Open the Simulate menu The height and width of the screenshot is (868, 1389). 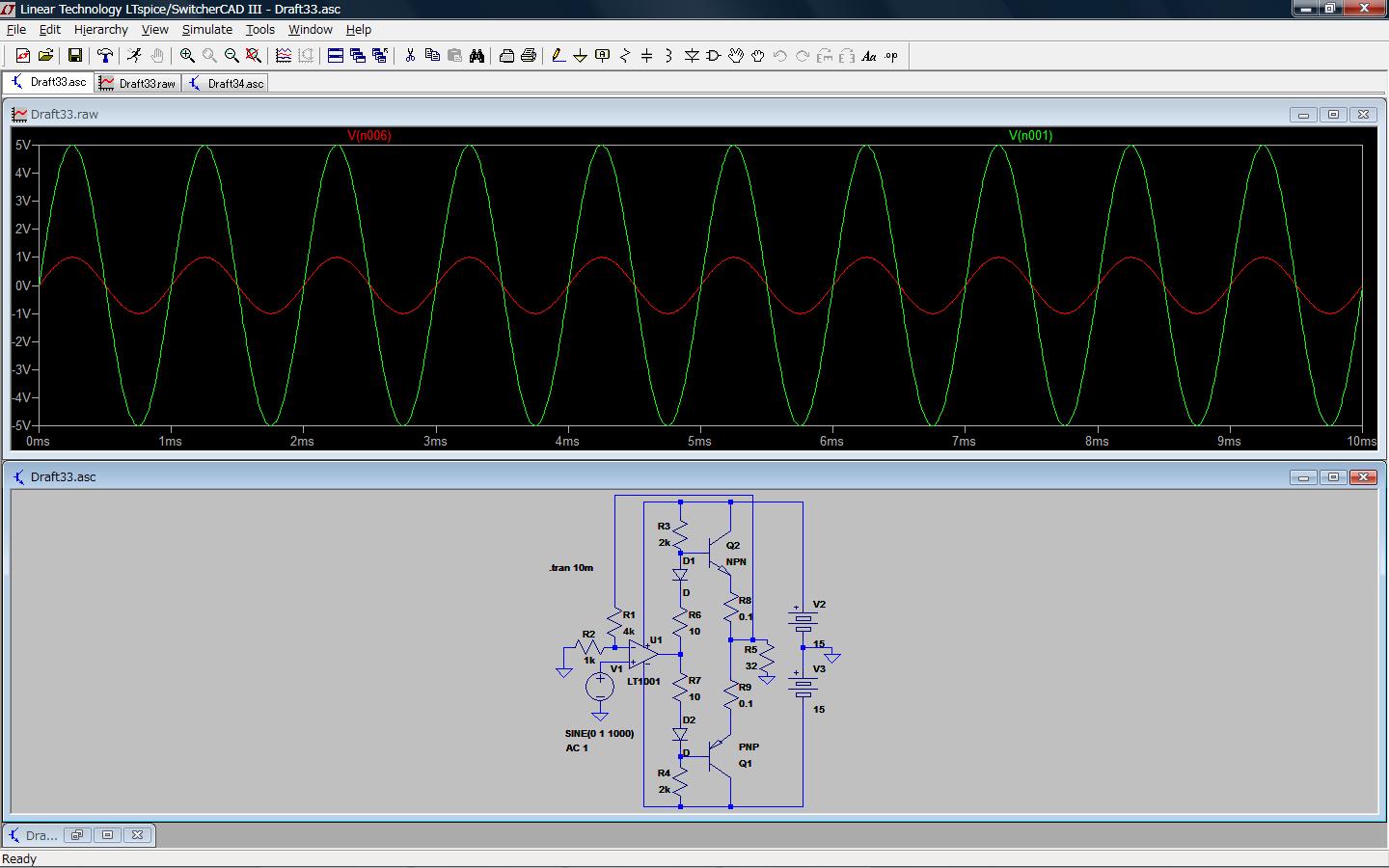(x=206, y=30)
